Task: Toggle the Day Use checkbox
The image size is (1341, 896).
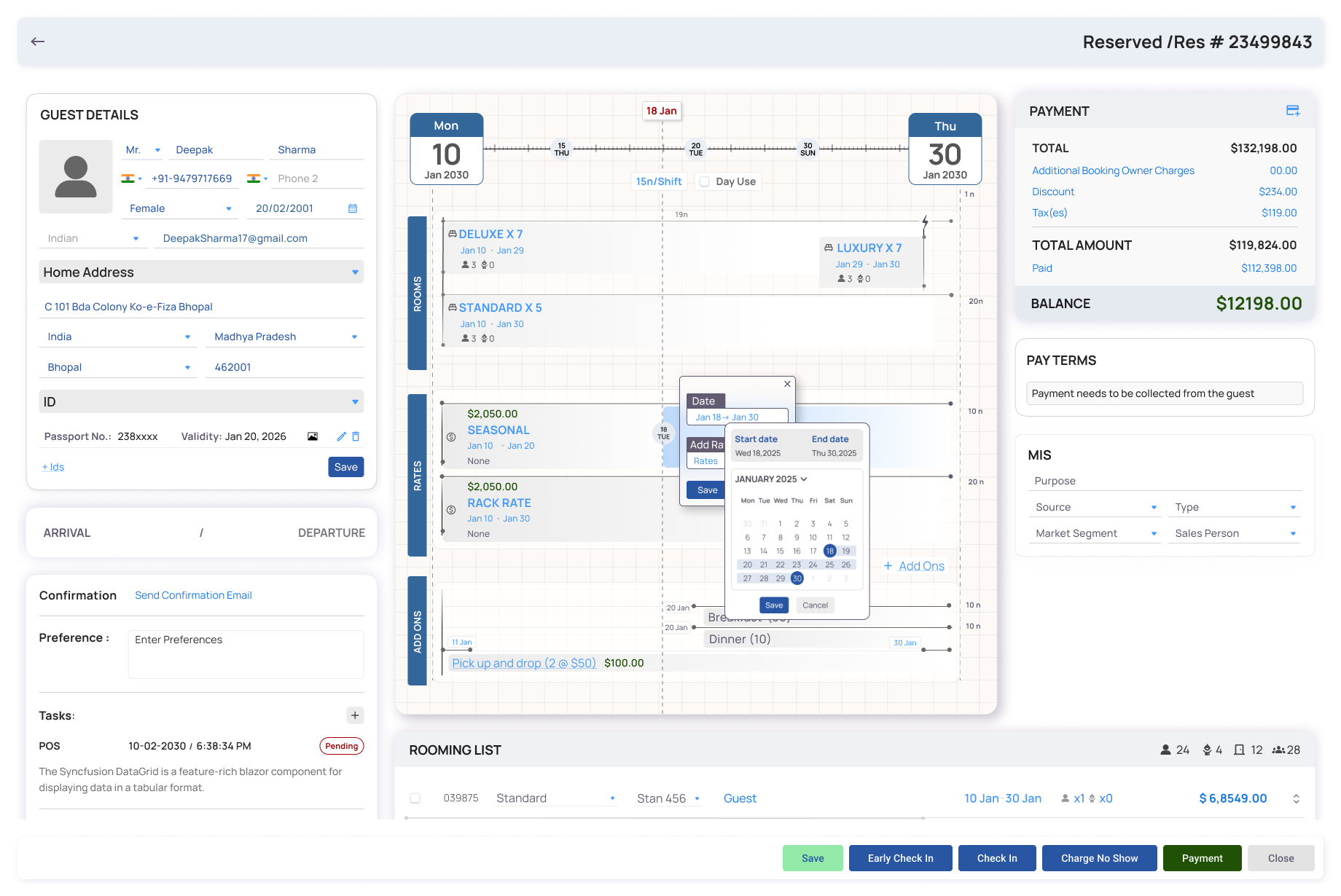Action: coord(705,181)
